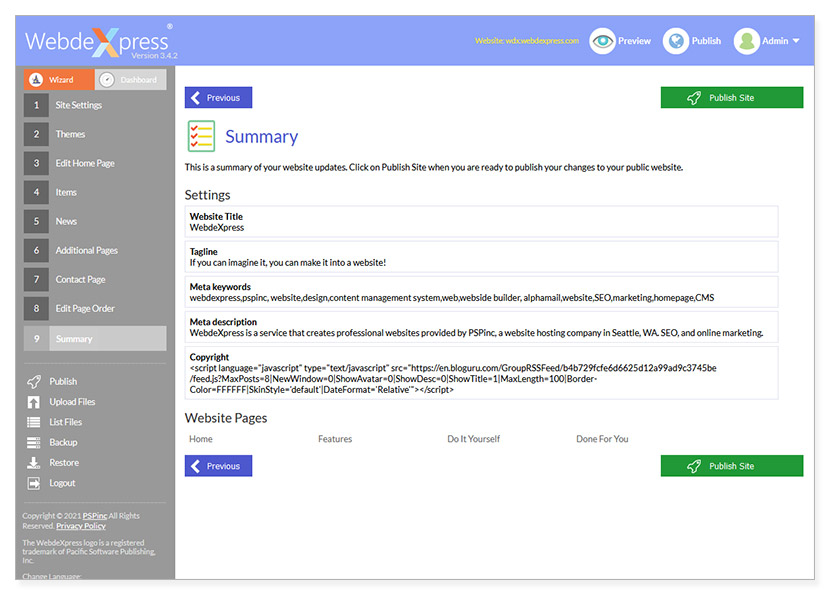Click the top Publish Site button
The width and height of the screenshot is (830, 595).
click(732, 97)
